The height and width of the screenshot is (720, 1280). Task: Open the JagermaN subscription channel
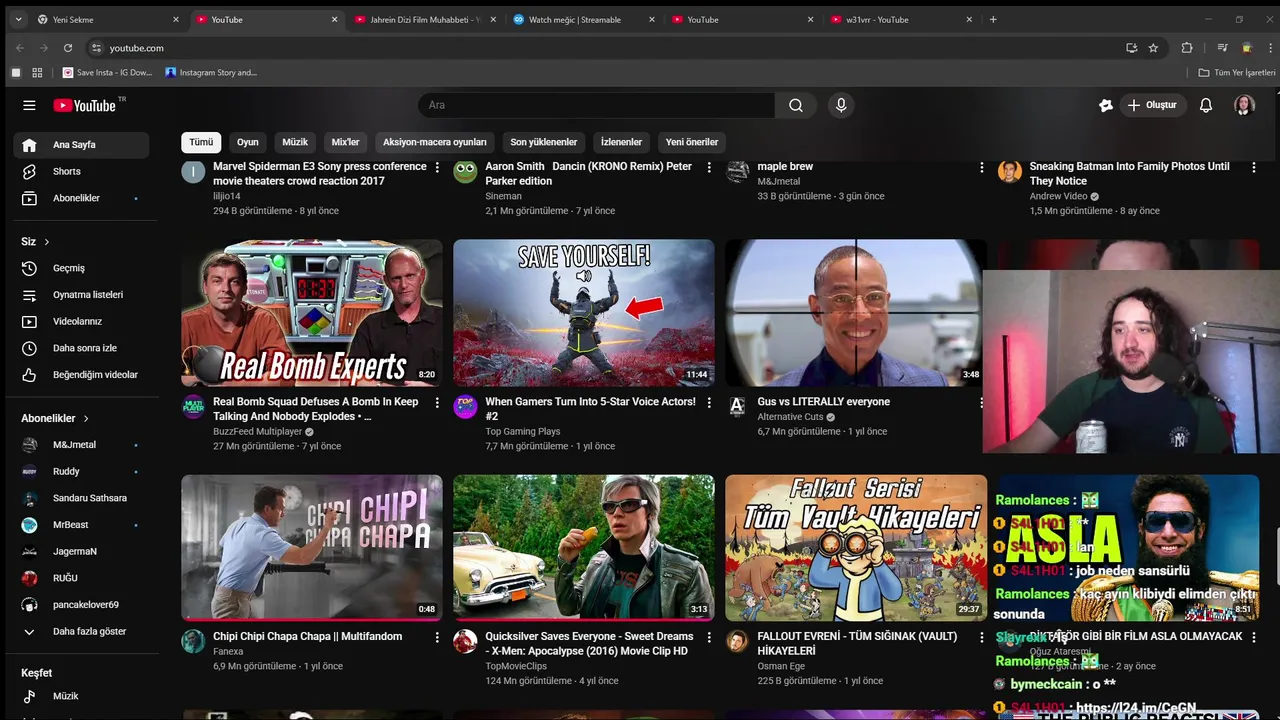coord(82,552)
